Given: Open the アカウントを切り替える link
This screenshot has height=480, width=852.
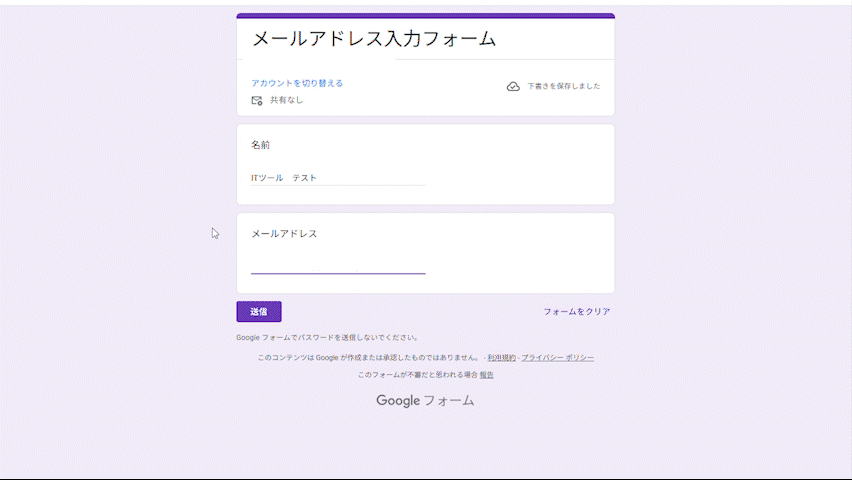Looking at the screenshot, I should [x=297, y=84].
